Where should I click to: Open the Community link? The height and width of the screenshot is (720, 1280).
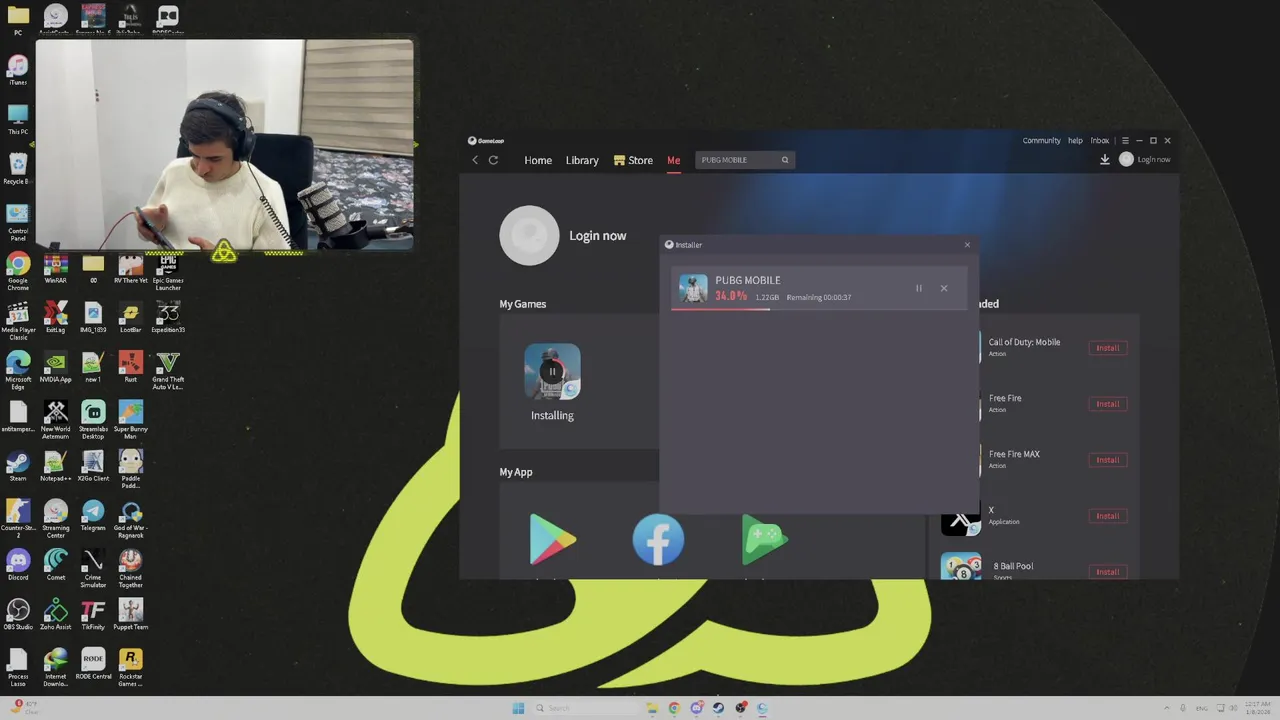tap(1041, 141)
